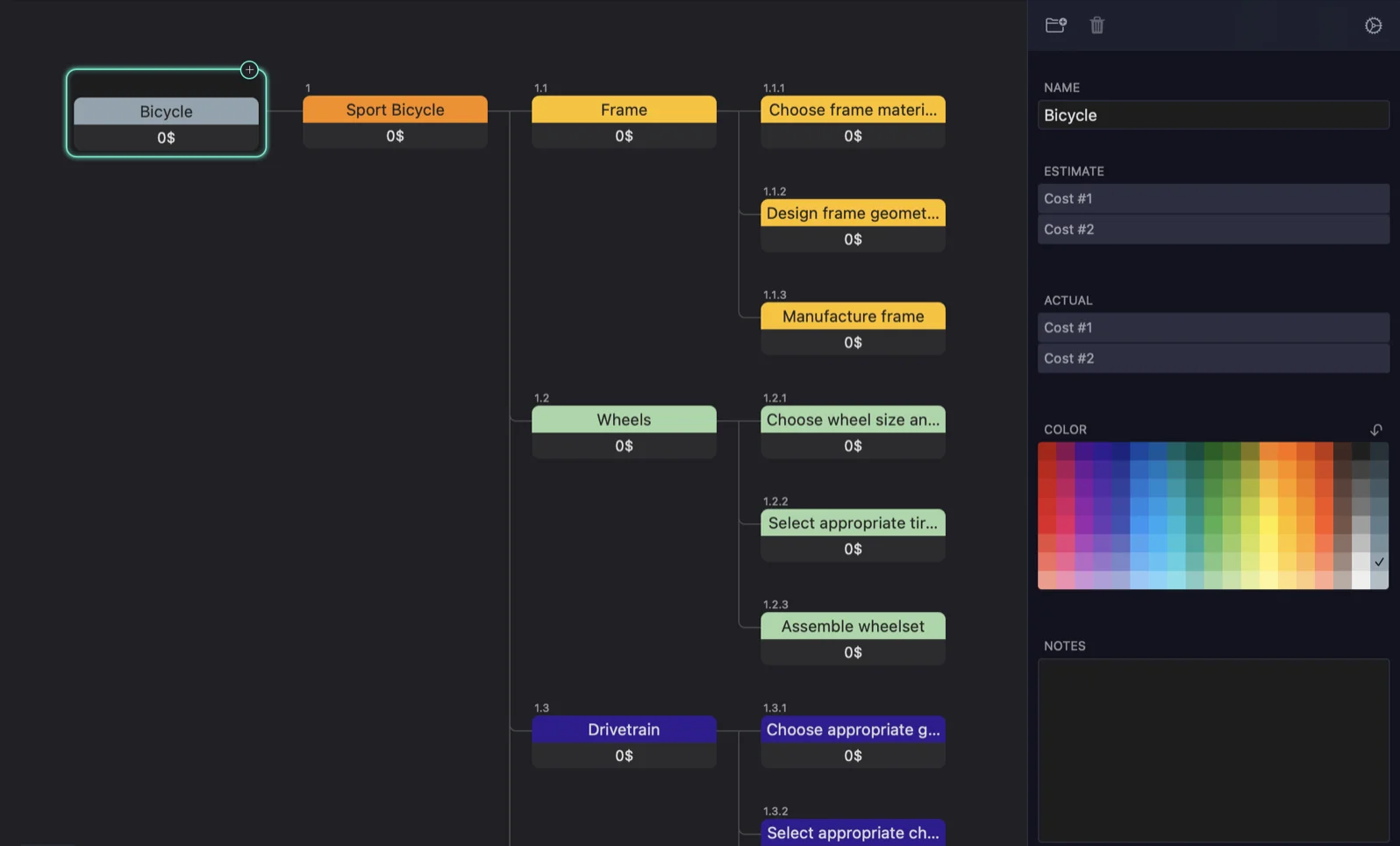
Task: Reset color using the undo arrow icon
Action: click(x=1375, y=430)
